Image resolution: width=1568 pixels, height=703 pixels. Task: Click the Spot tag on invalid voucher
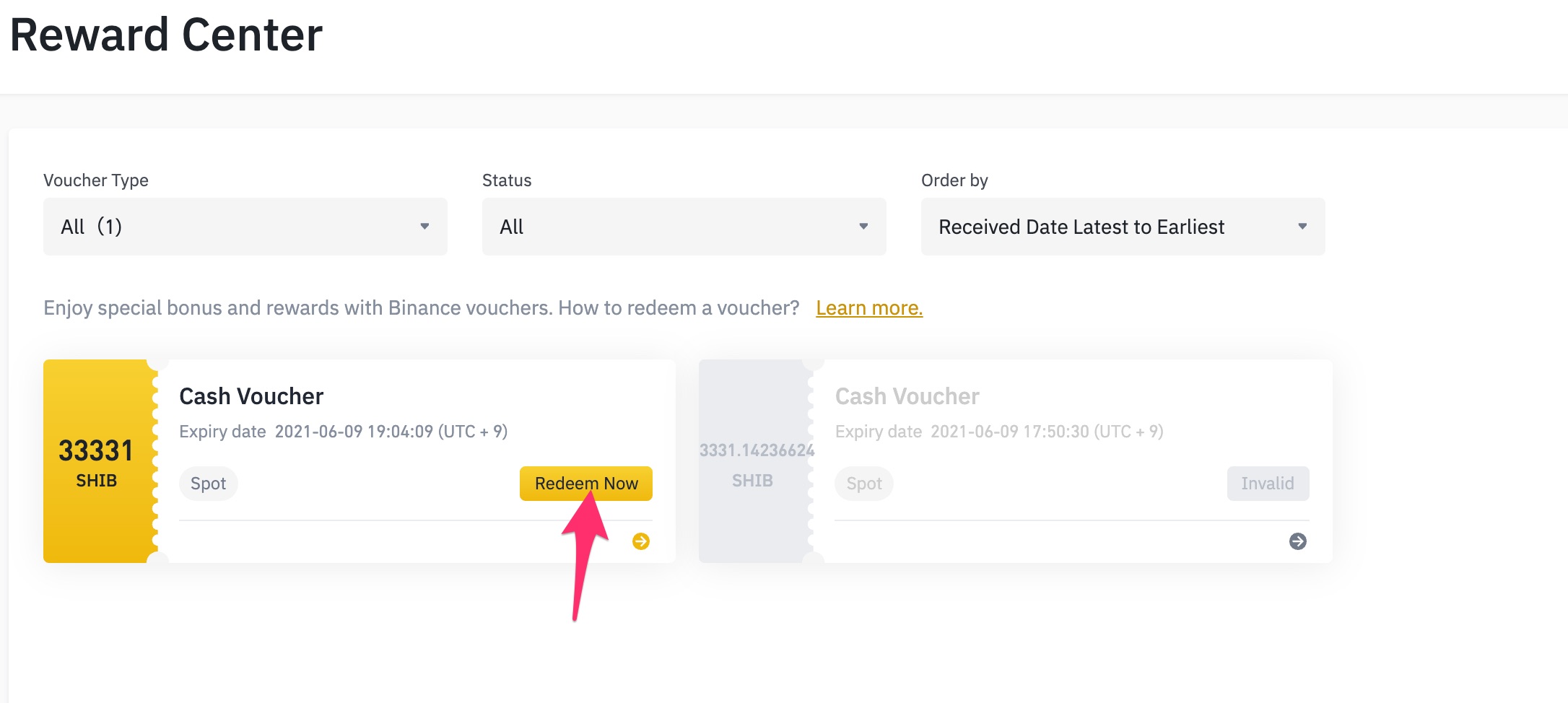point(864,484)
